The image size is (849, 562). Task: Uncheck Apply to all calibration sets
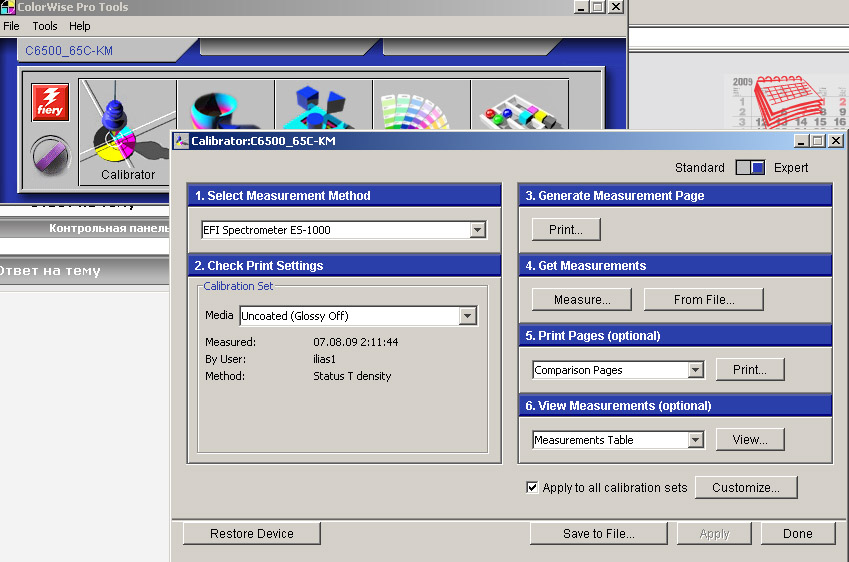coord(532,487)
